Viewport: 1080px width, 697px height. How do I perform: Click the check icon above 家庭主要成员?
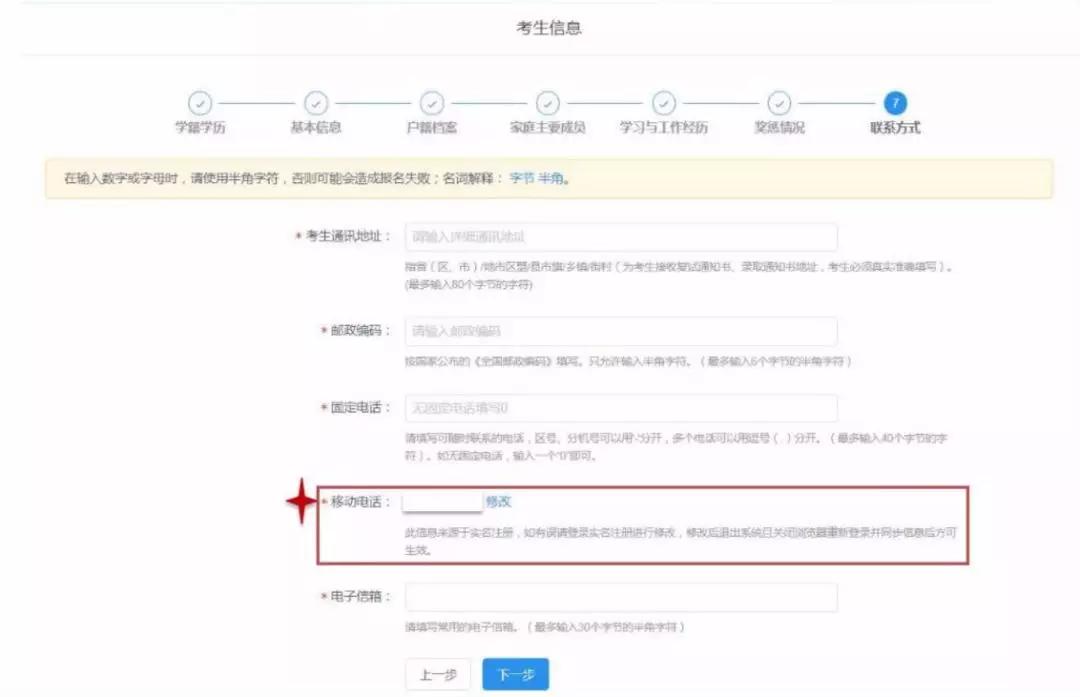pos(548,103)
